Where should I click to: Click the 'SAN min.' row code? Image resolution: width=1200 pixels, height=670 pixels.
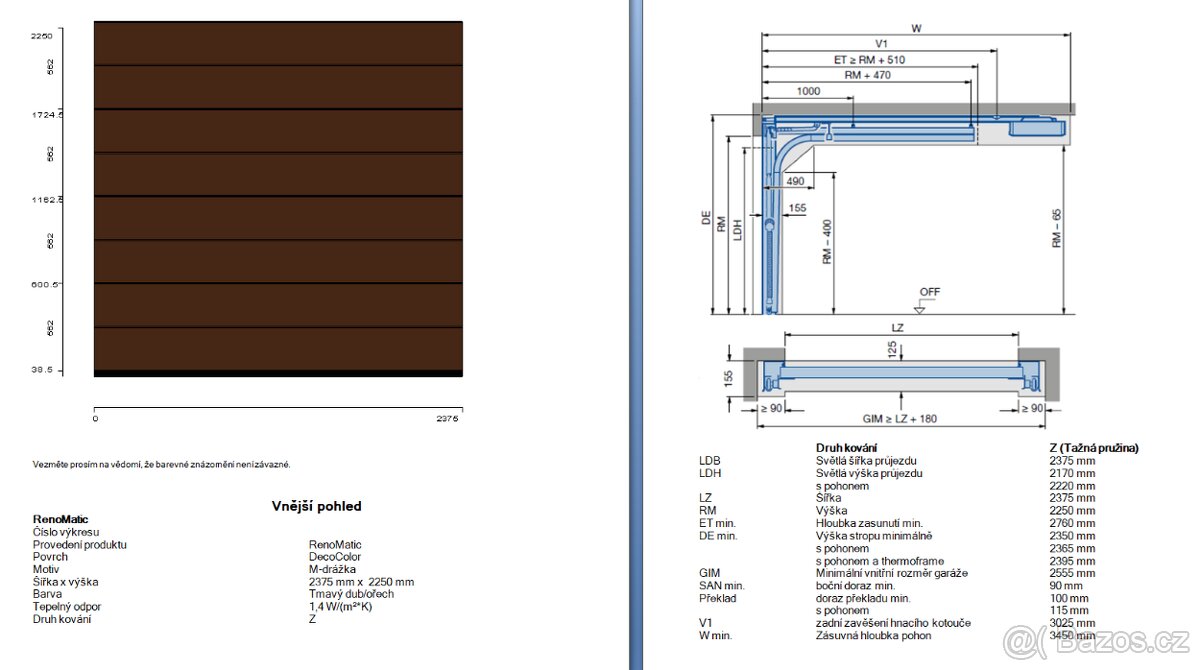point(721,585)
